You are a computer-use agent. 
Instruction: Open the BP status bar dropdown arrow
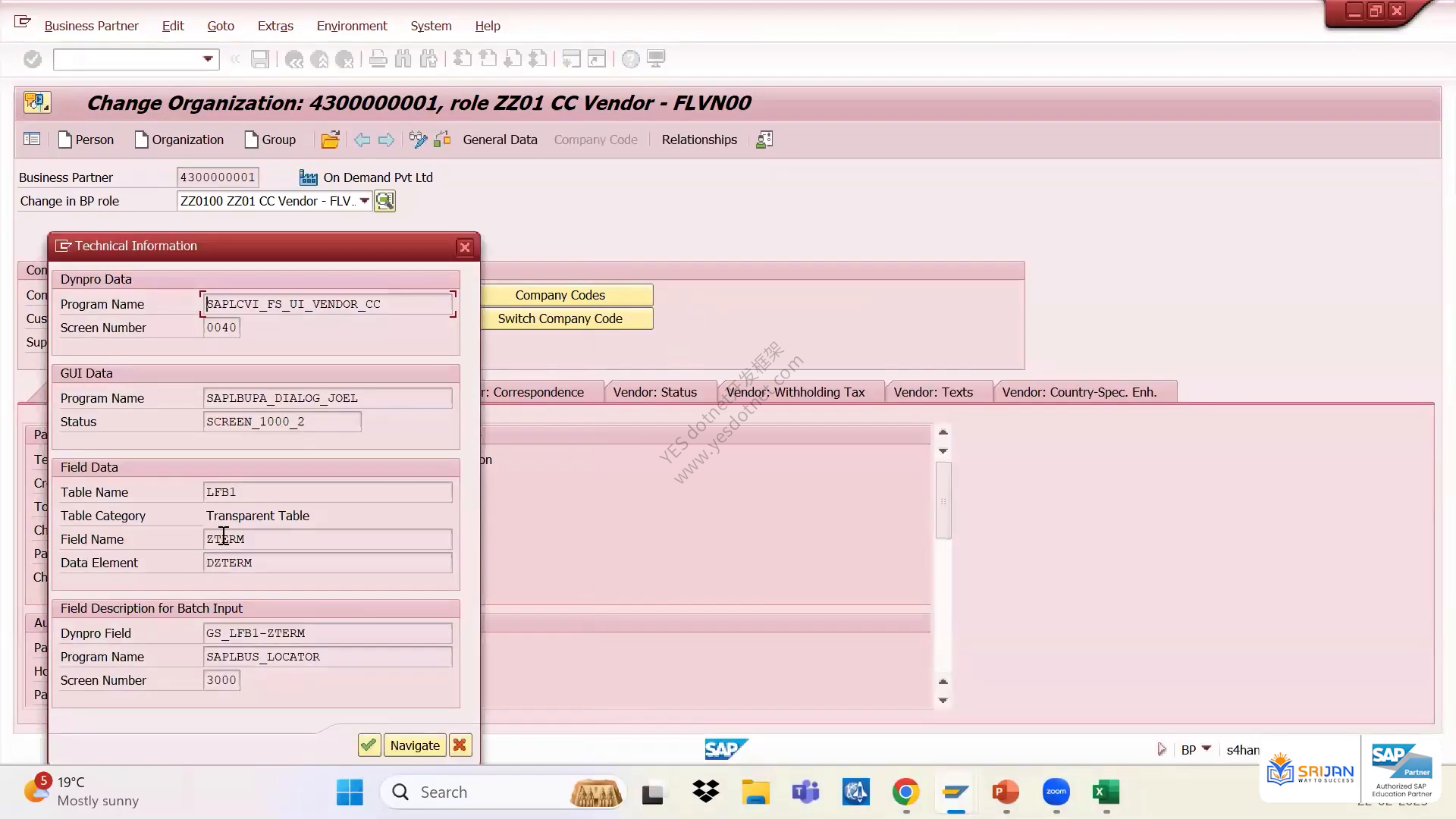coord(1207,749)
